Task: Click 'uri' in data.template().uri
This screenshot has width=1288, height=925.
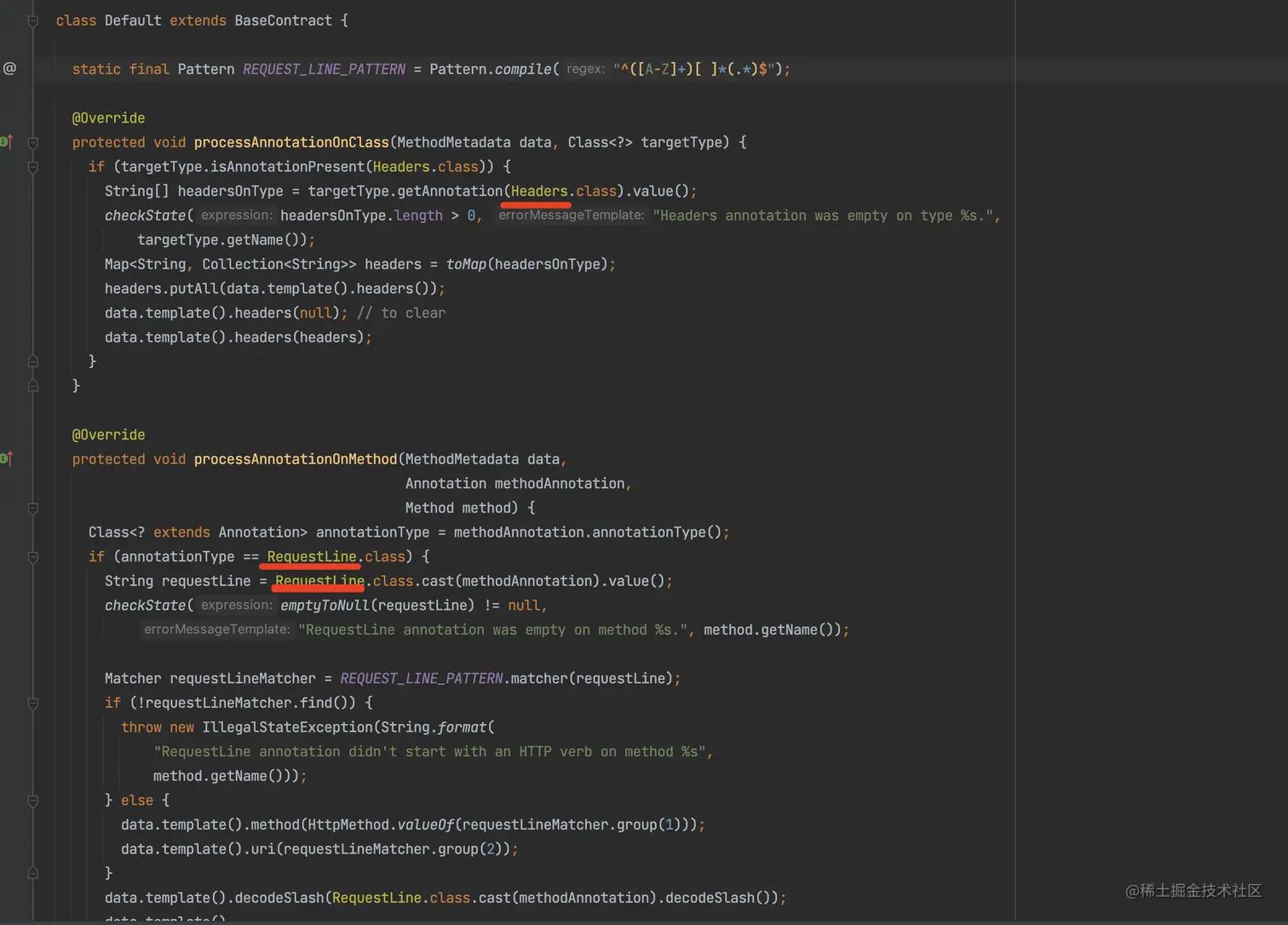Action: pyautogui.click(x=263, y=849)
